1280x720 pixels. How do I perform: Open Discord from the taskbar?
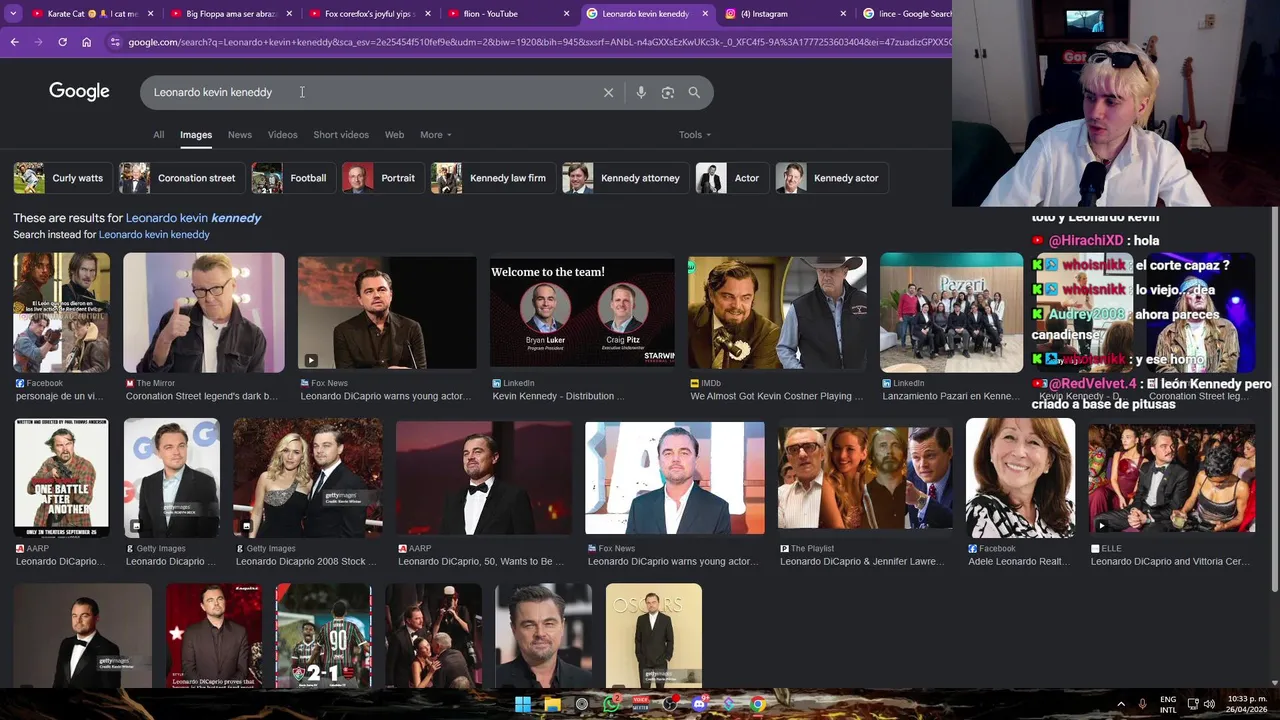(699, 704)
